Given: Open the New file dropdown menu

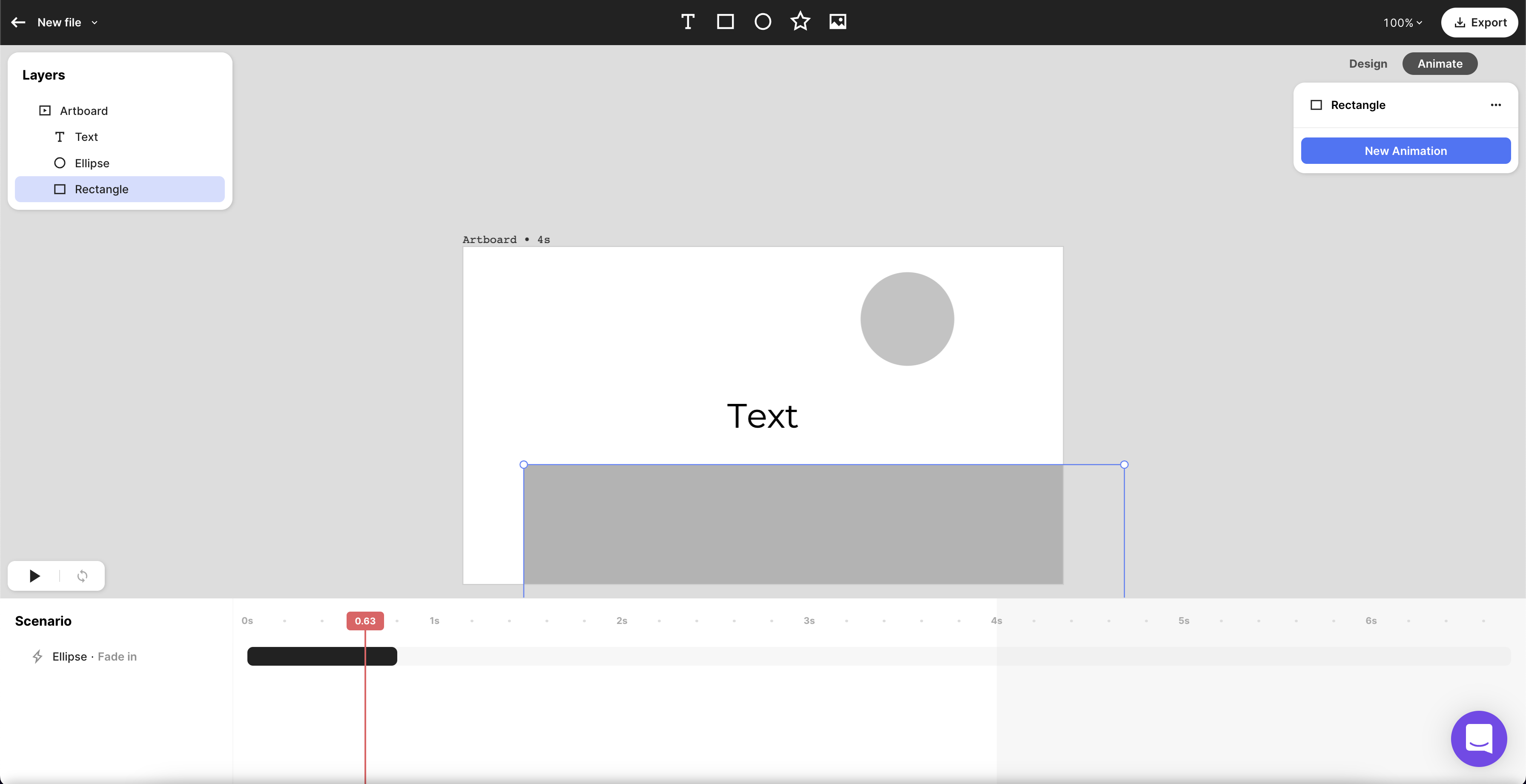Looking at the screenshot, I should (94, 23).
